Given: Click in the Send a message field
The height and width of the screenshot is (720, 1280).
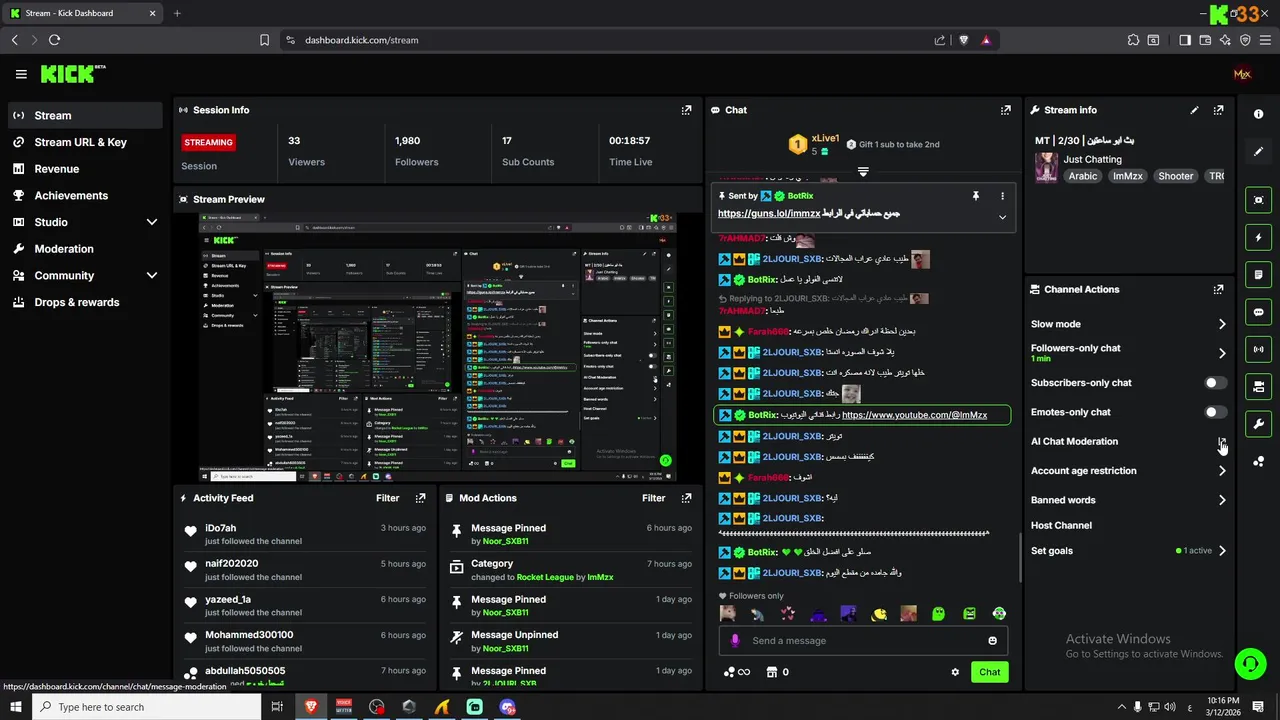Looking at the screenshot, I should 862,641.
